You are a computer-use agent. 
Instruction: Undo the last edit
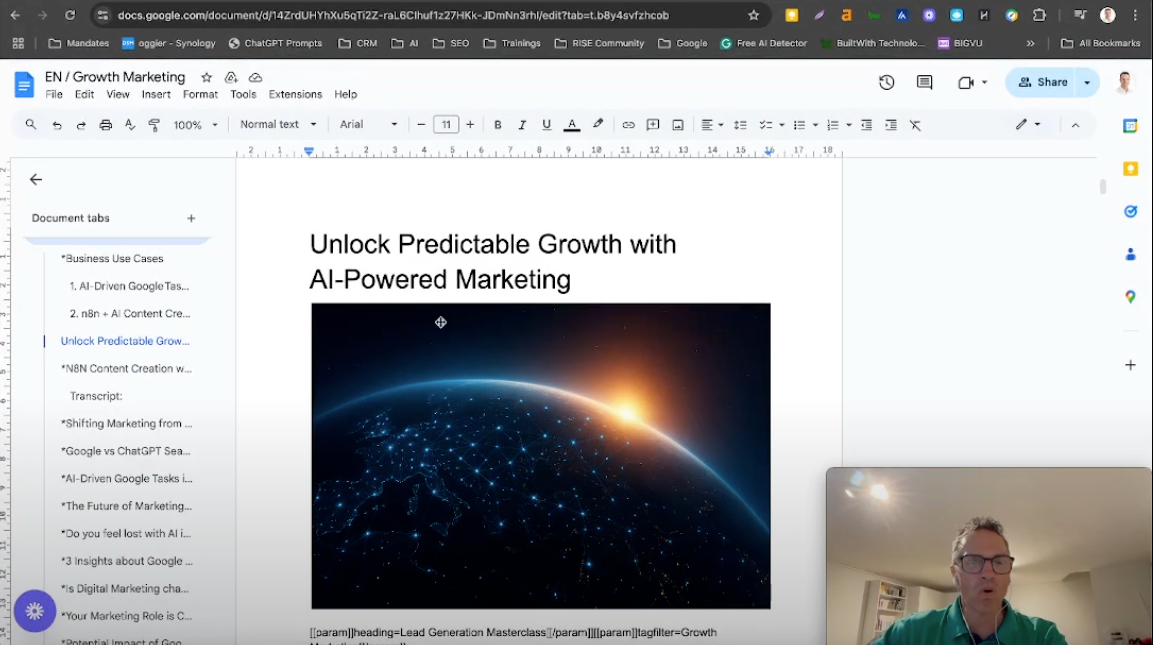57,125
